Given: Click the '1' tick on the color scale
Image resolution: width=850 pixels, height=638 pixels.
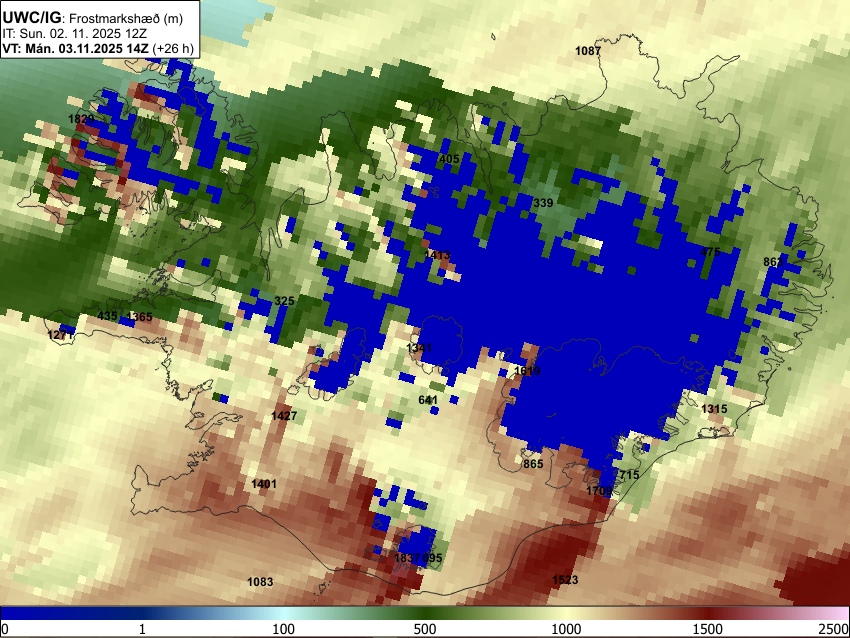Looking at the screenshot, I should (x=142, y=629).
